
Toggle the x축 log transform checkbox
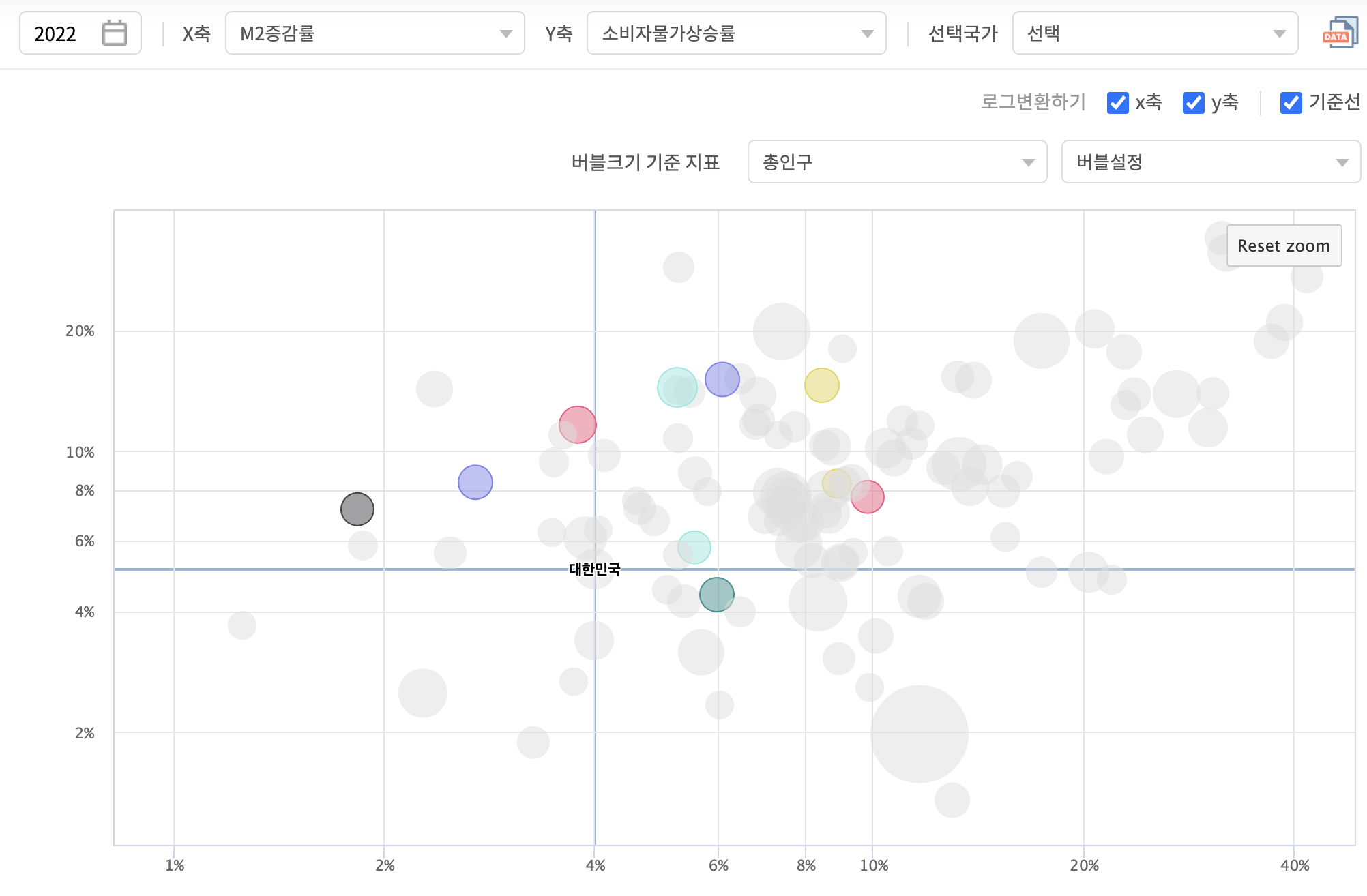click(x=1117, y=103)
